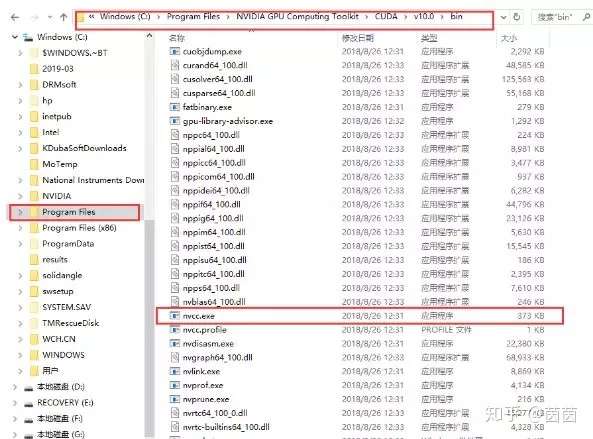Select 'v10.0' breadcrumb segment

point(424,17)
